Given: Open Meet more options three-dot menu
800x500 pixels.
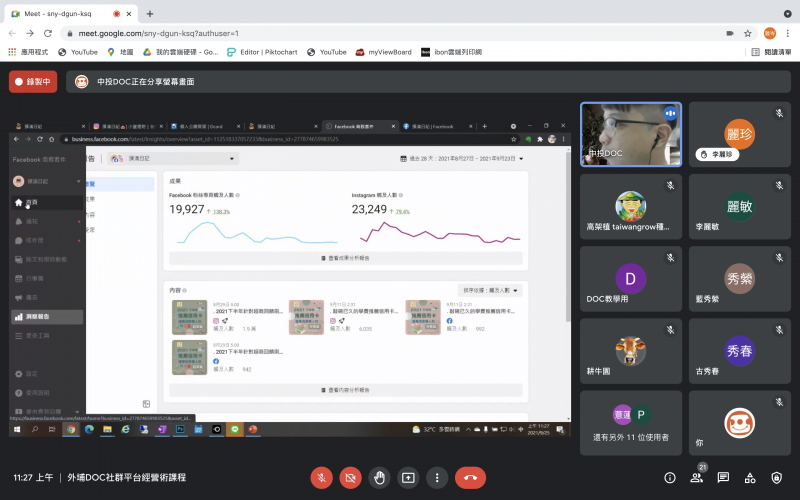Looking at the screenshot, I should pos(437,478).
